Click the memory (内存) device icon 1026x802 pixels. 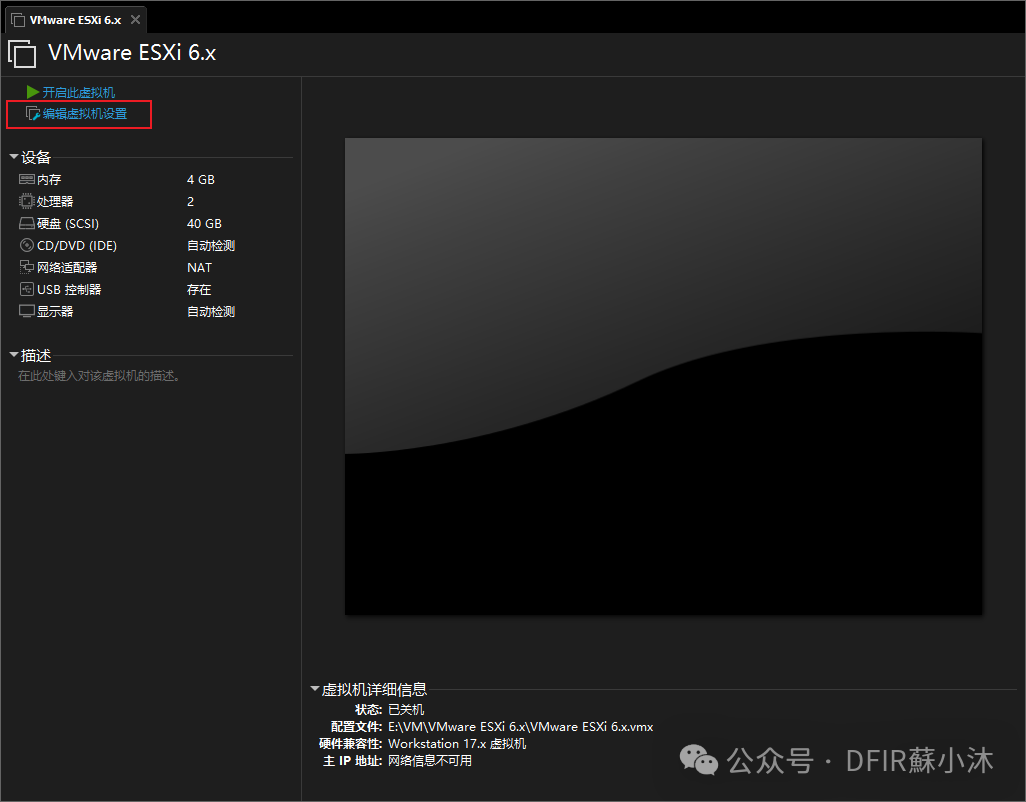pyautogui.click(x=27, y=179)
